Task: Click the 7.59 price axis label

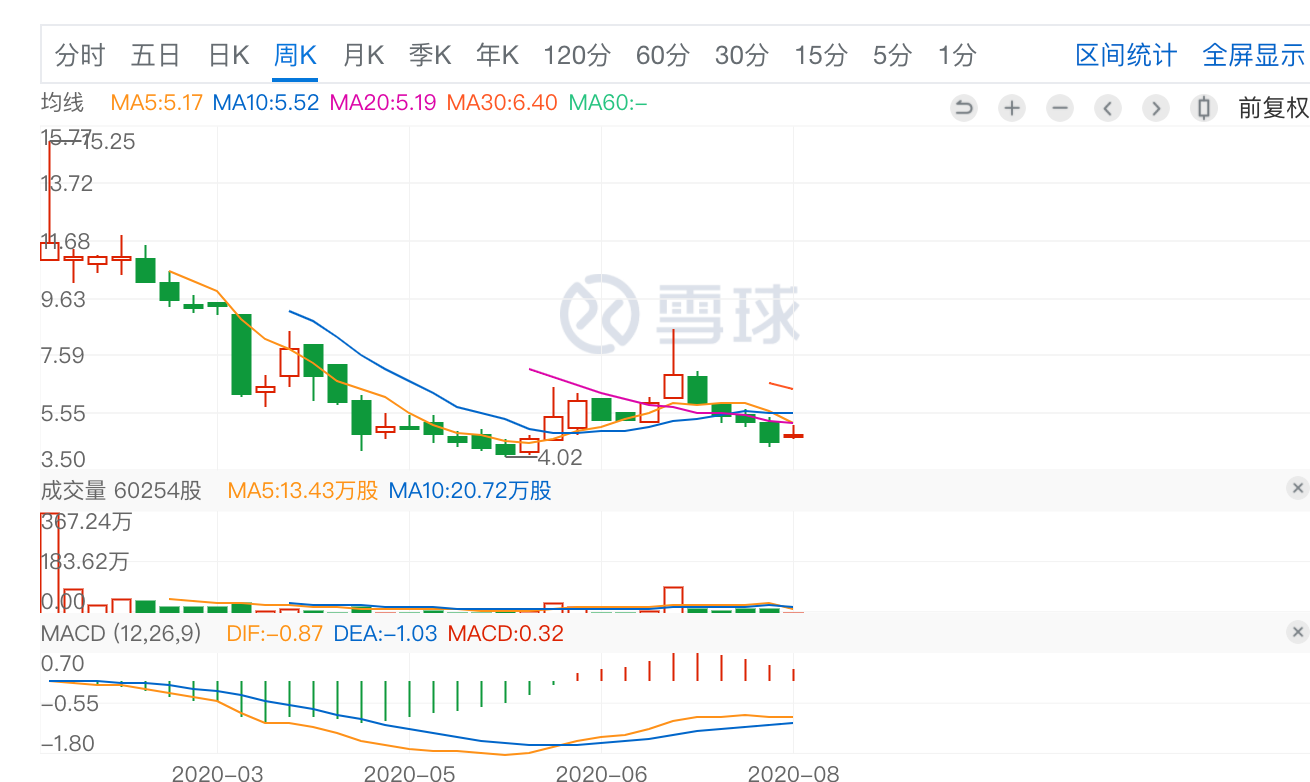Action: 63,356
